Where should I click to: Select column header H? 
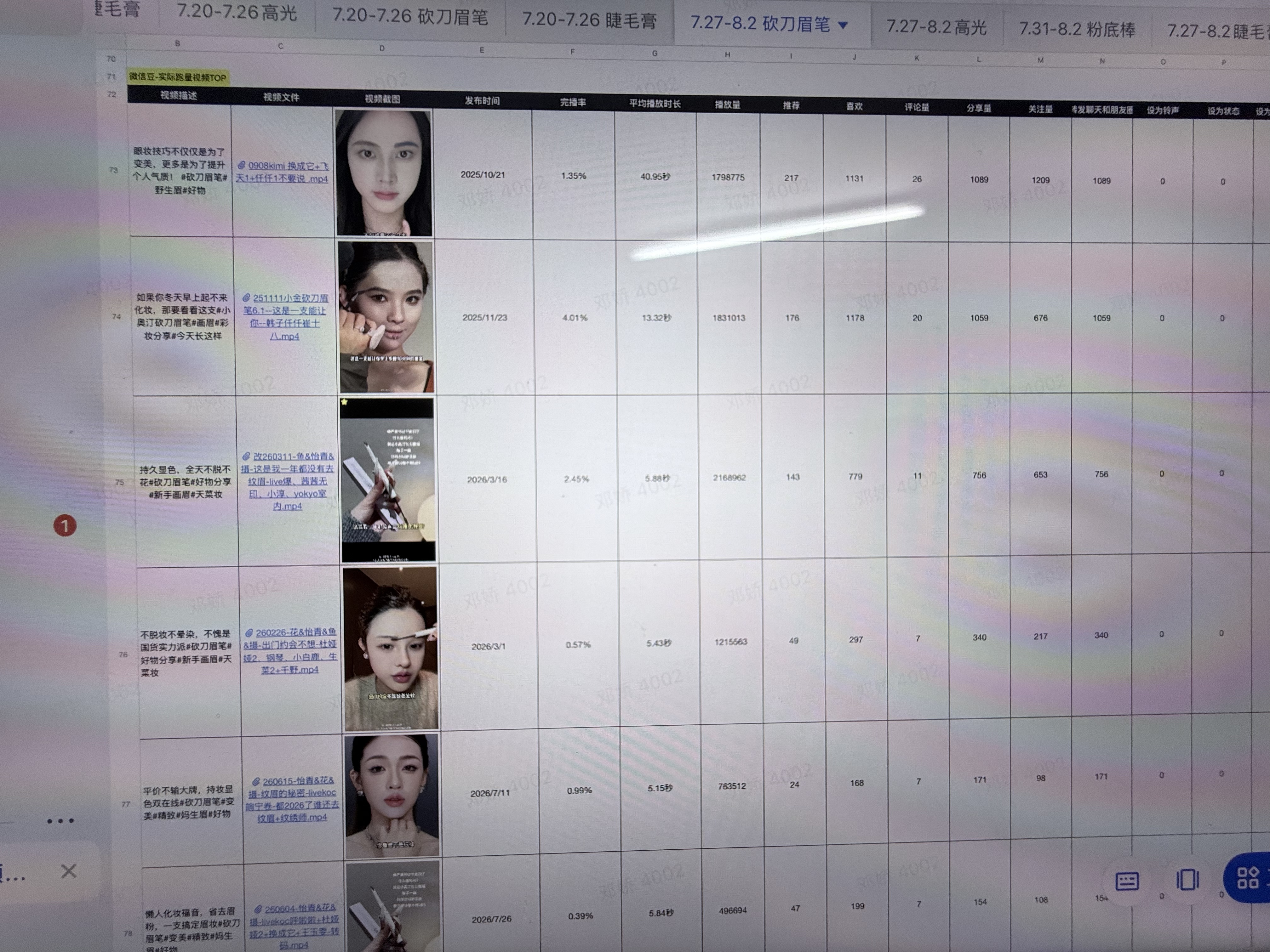tap(727, 54)
